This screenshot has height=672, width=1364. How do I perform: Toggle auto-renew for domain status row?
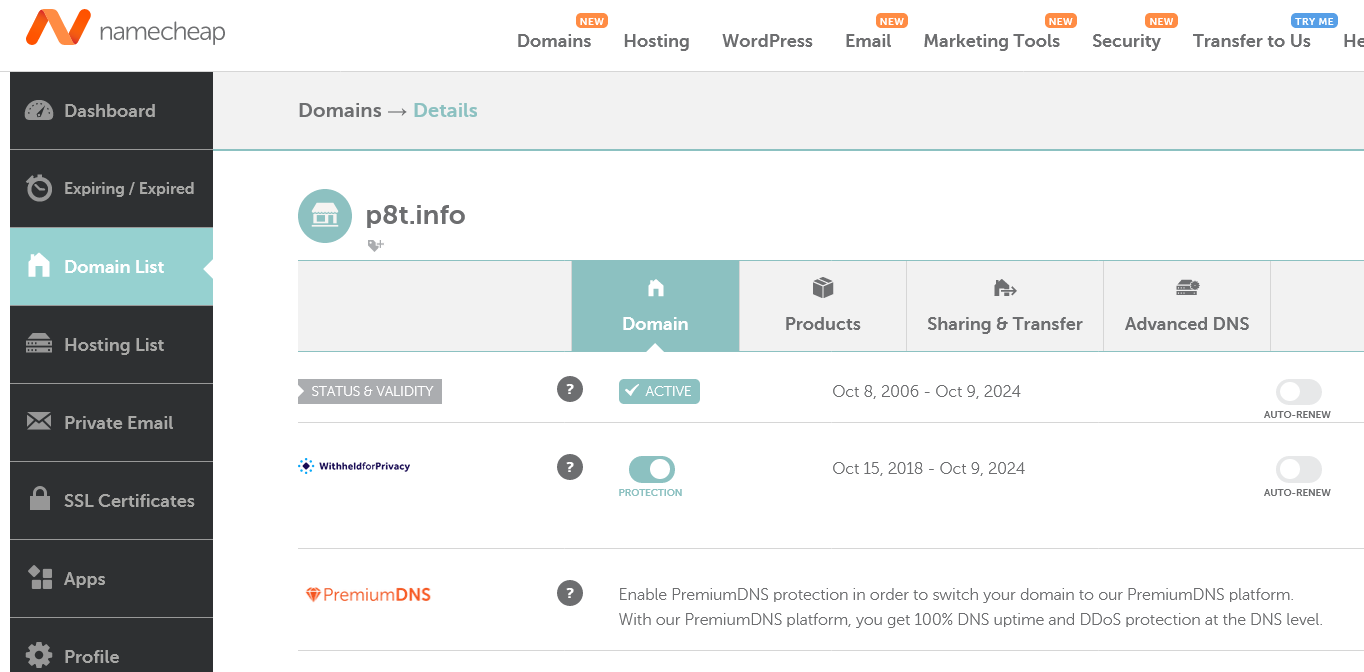(1298, 392)
